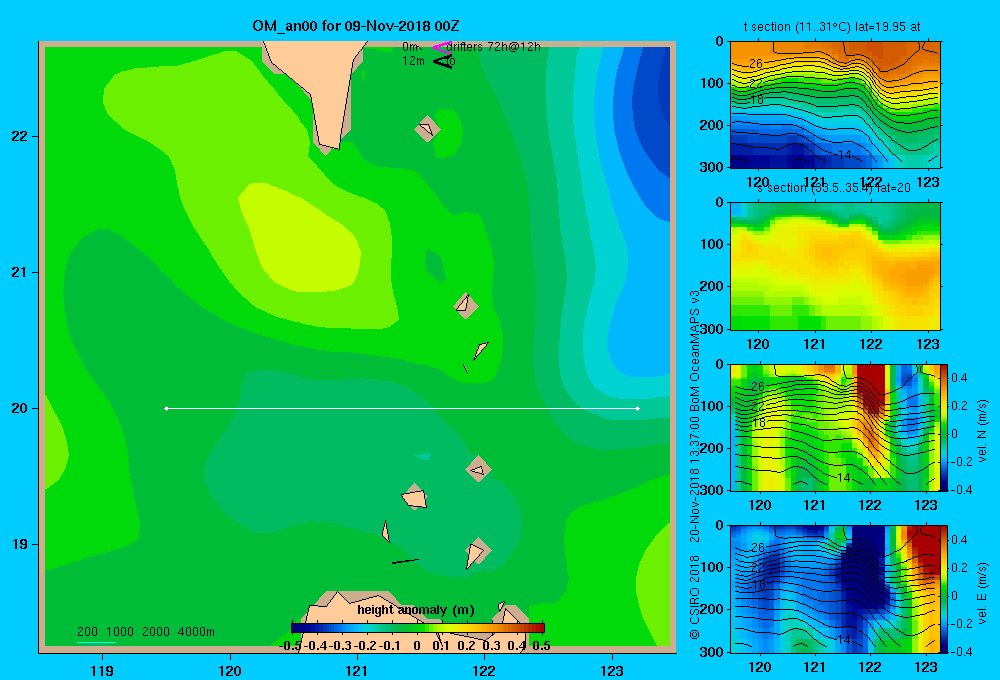This screenshot has width=1000, height=680.
Task: Click the vertical '© CSIRO 2018' credit text
Action: (695, 597)
